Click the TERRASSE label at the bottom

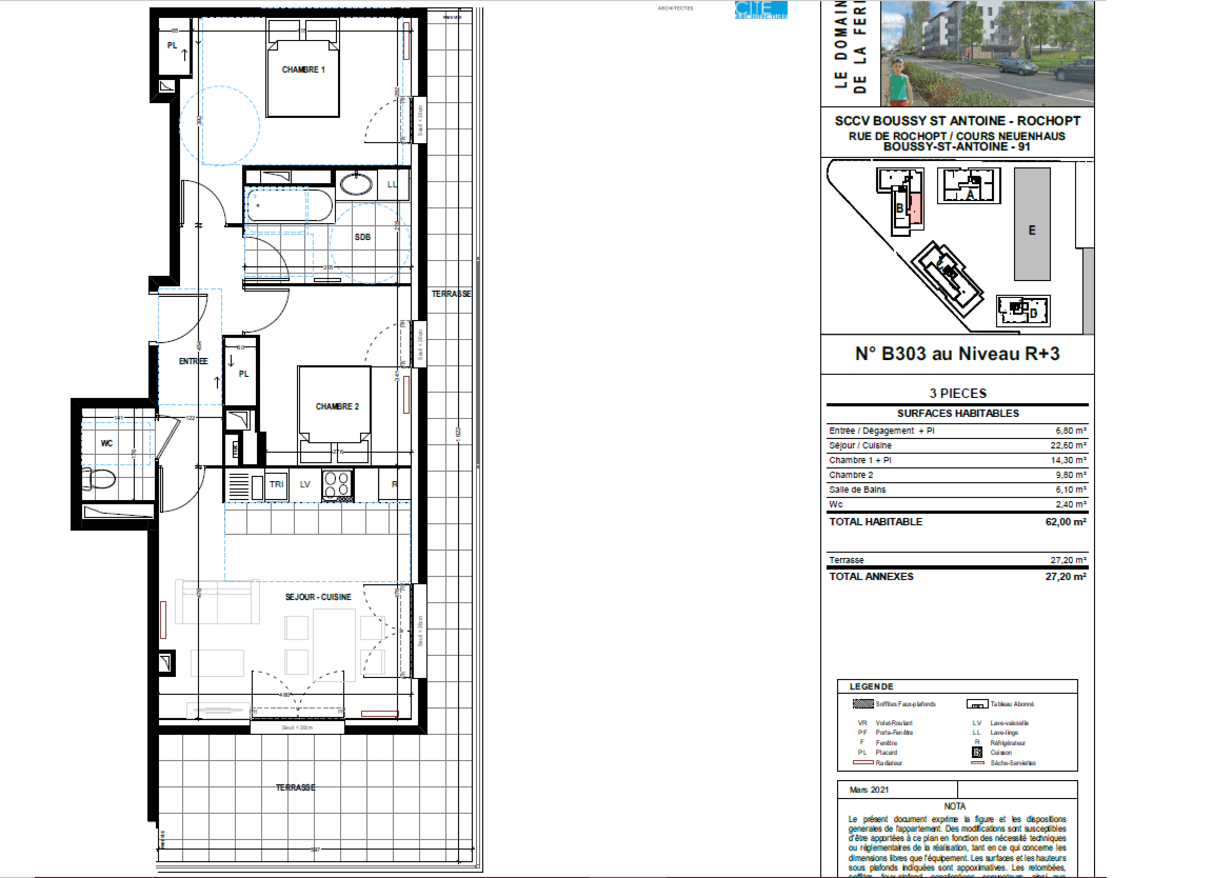[296, 788]
